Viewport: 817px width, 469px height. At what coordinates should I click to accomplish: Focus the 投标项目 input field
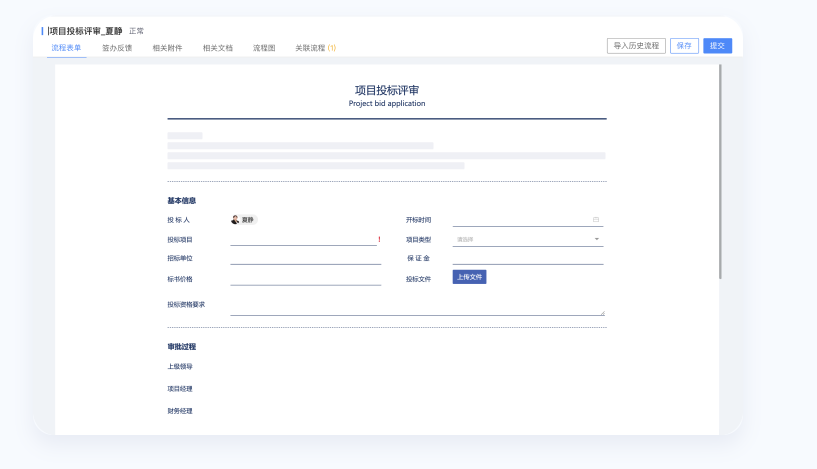coord(303,239)
